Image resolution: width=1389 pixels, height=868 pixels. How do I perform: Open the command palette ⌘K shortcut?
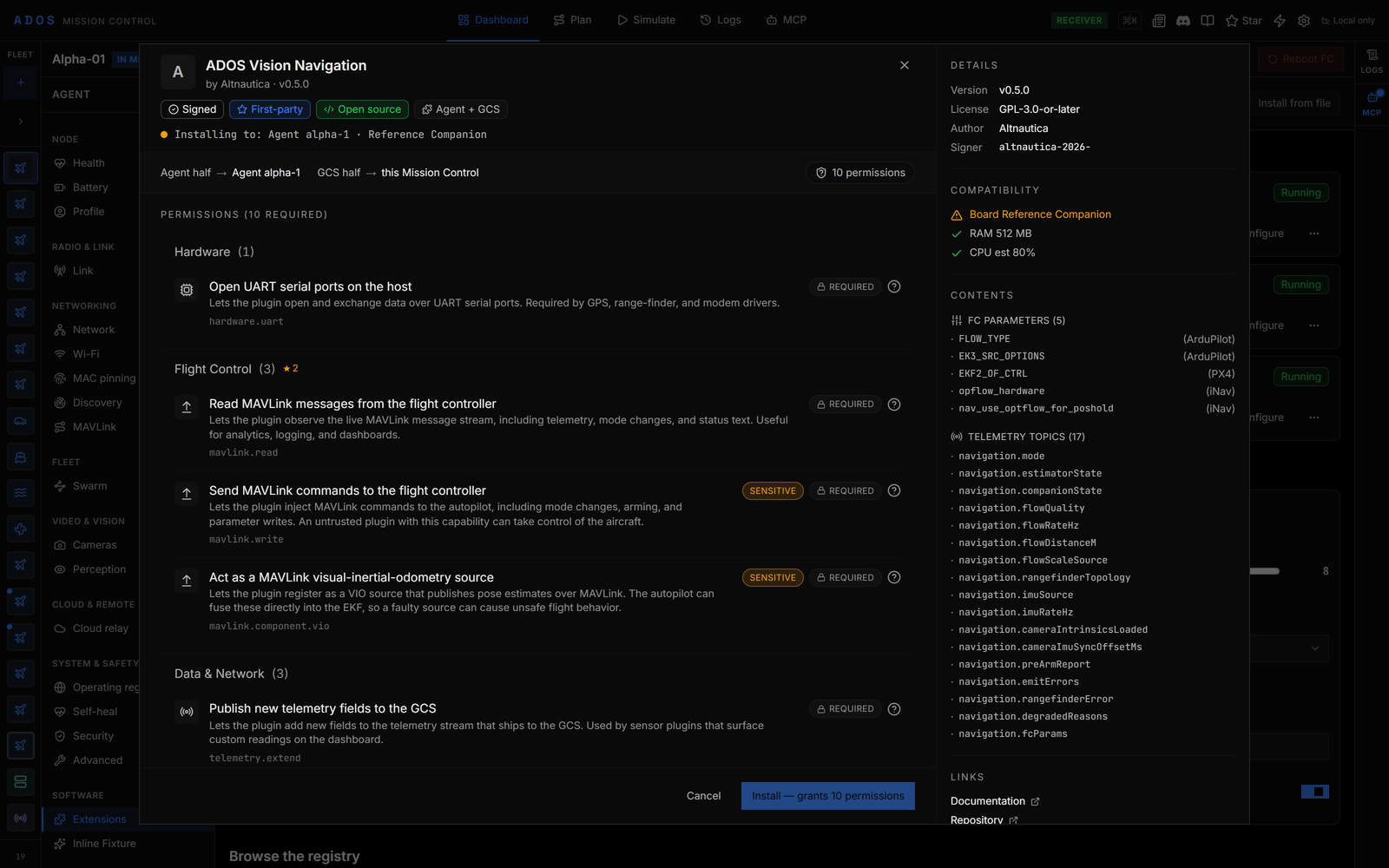click(1129, 21)
